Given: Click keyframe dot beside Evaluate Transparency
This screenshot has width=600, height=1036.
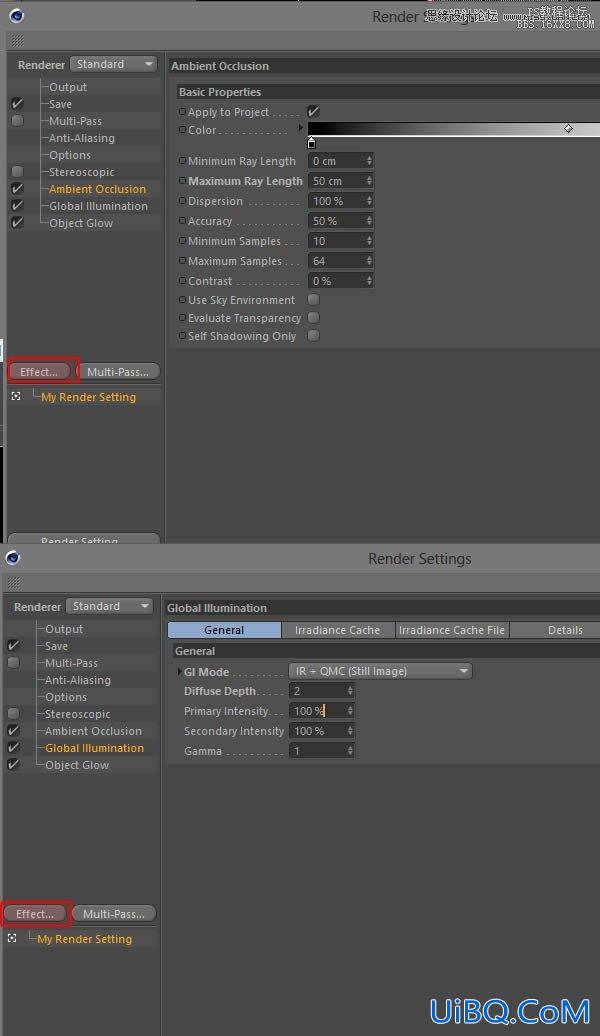Looking at the screenshot, I should tap(182, 318).
